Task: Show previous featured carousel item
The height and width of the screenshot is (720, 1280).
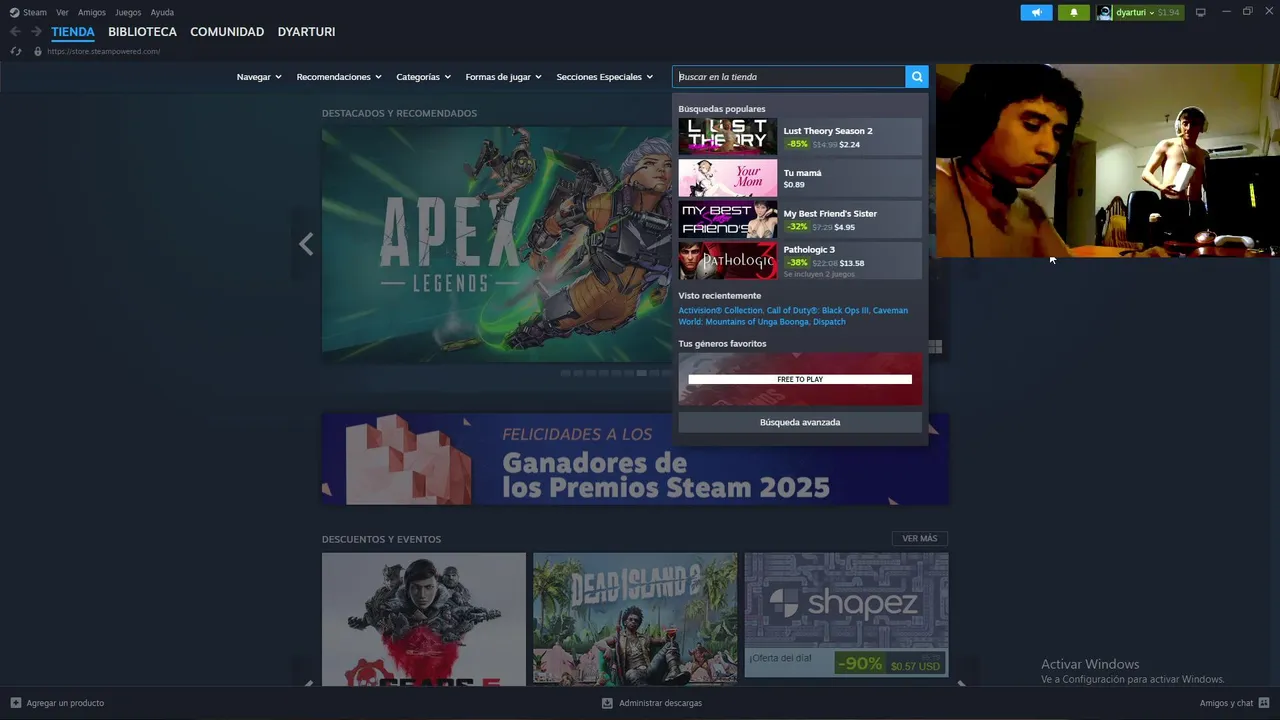Action: tap(306, 244)
